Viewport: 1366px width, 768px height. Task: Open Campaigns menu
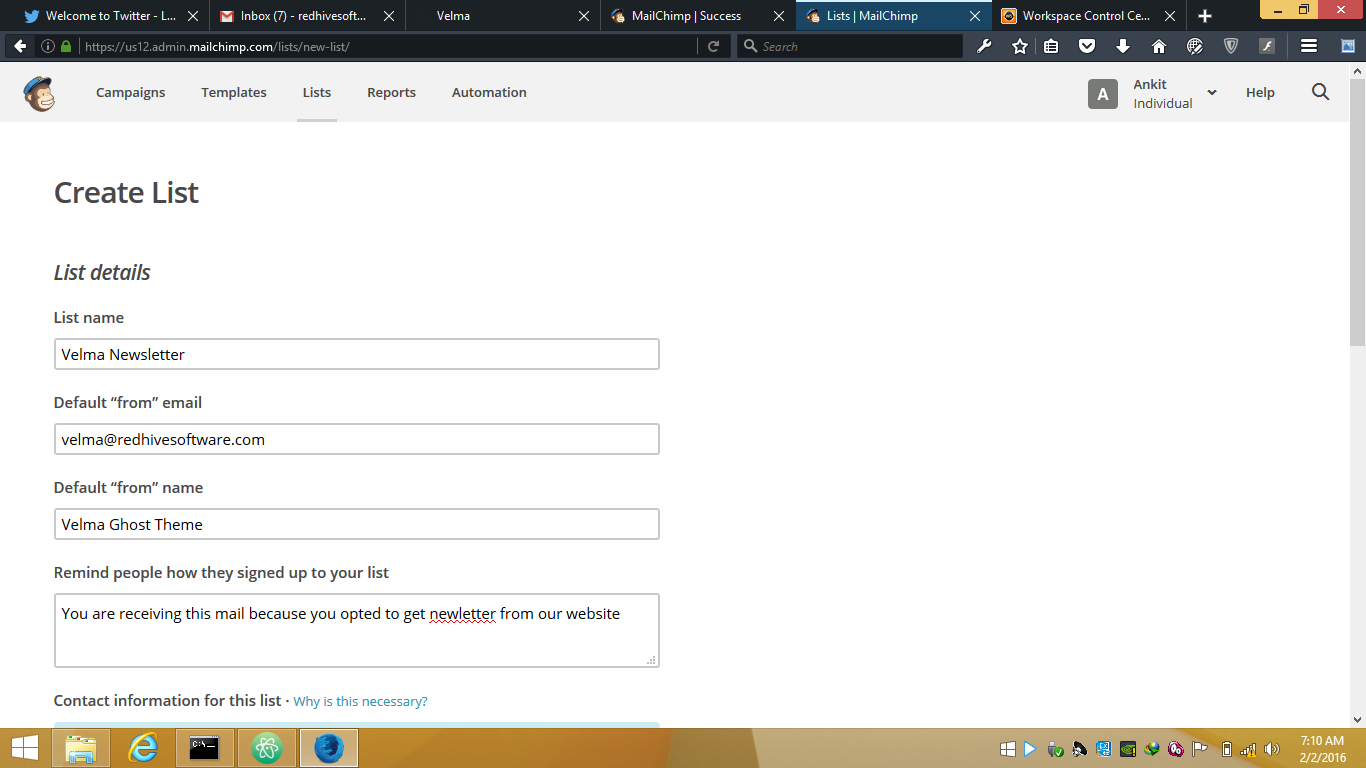coord(131,92)
